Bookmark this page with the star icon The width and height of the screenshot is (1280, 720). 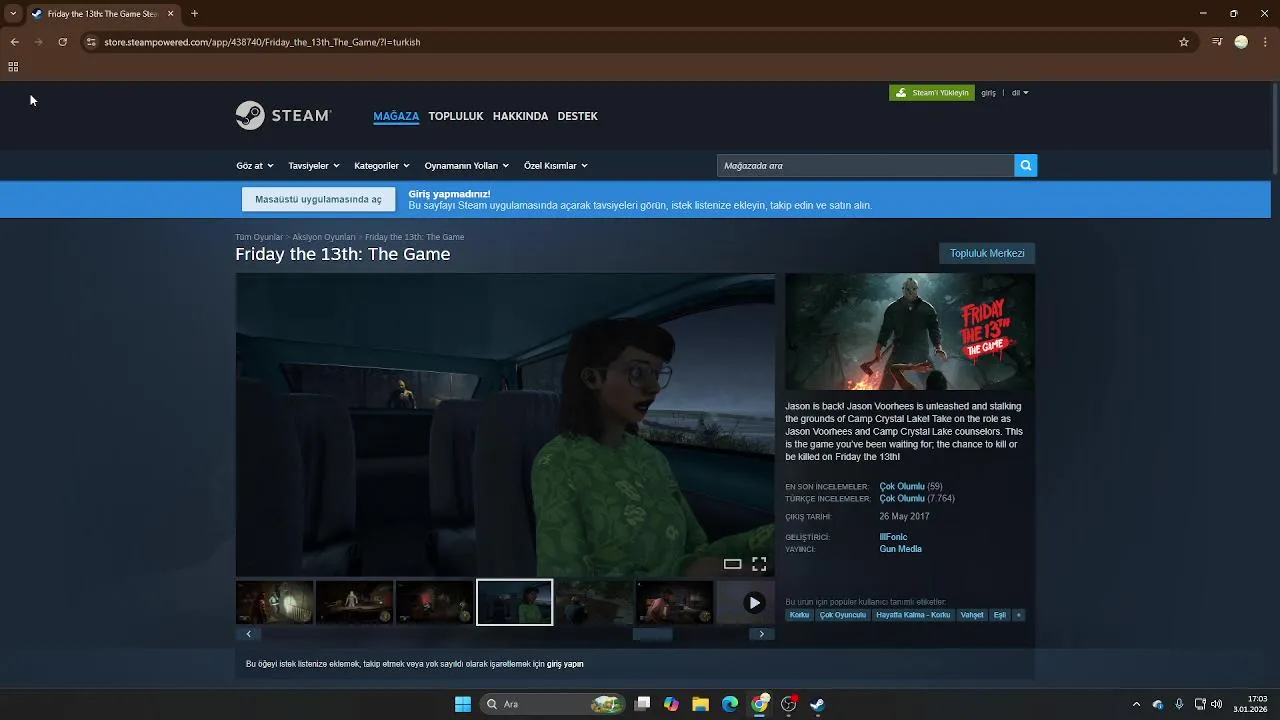(x=1184, y=42)
